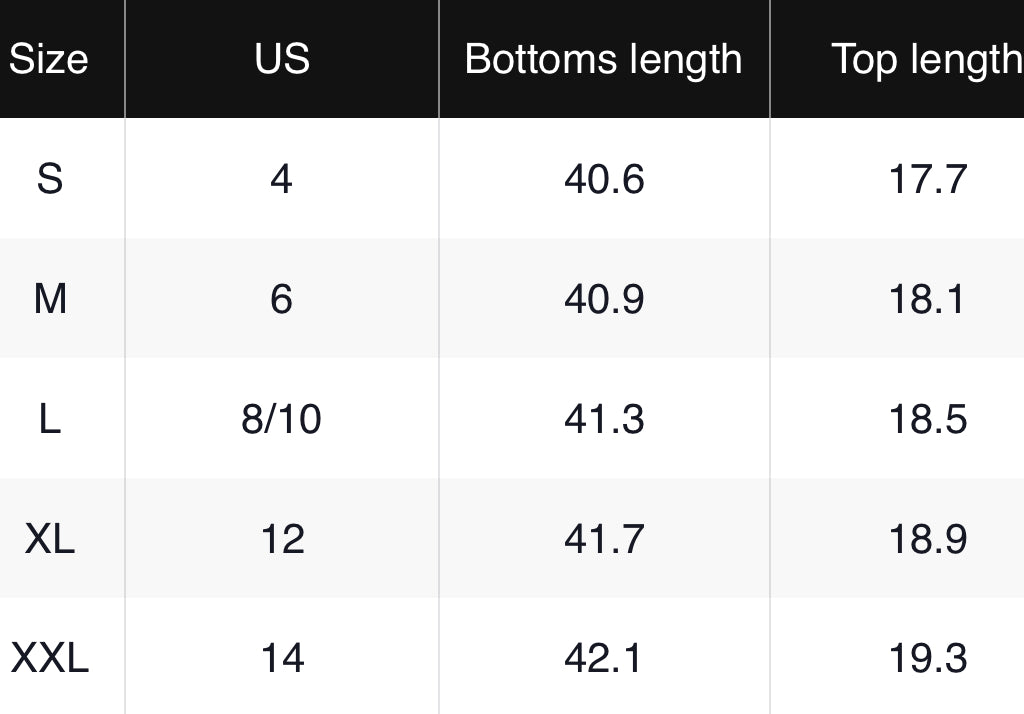Select the M size cell

point(50,299)
